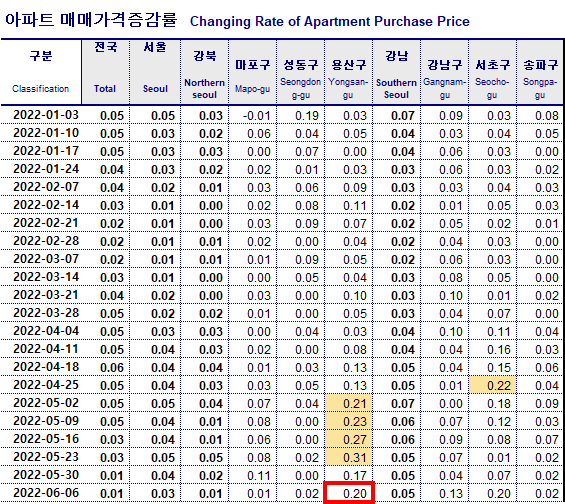Click the date cell 2022-03-21

pyautogui.click(x=46, y=295)
